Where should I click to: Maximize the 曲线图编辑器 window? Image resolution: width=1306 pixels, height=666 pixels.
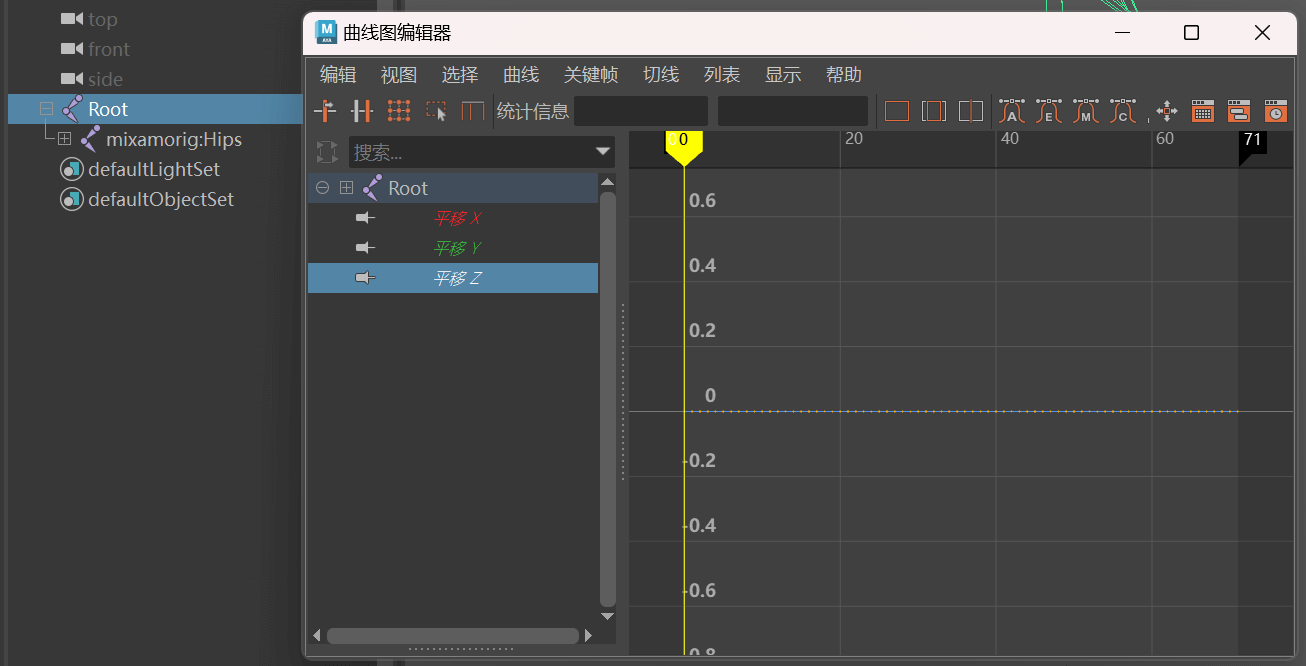(x=1191, y=33)
